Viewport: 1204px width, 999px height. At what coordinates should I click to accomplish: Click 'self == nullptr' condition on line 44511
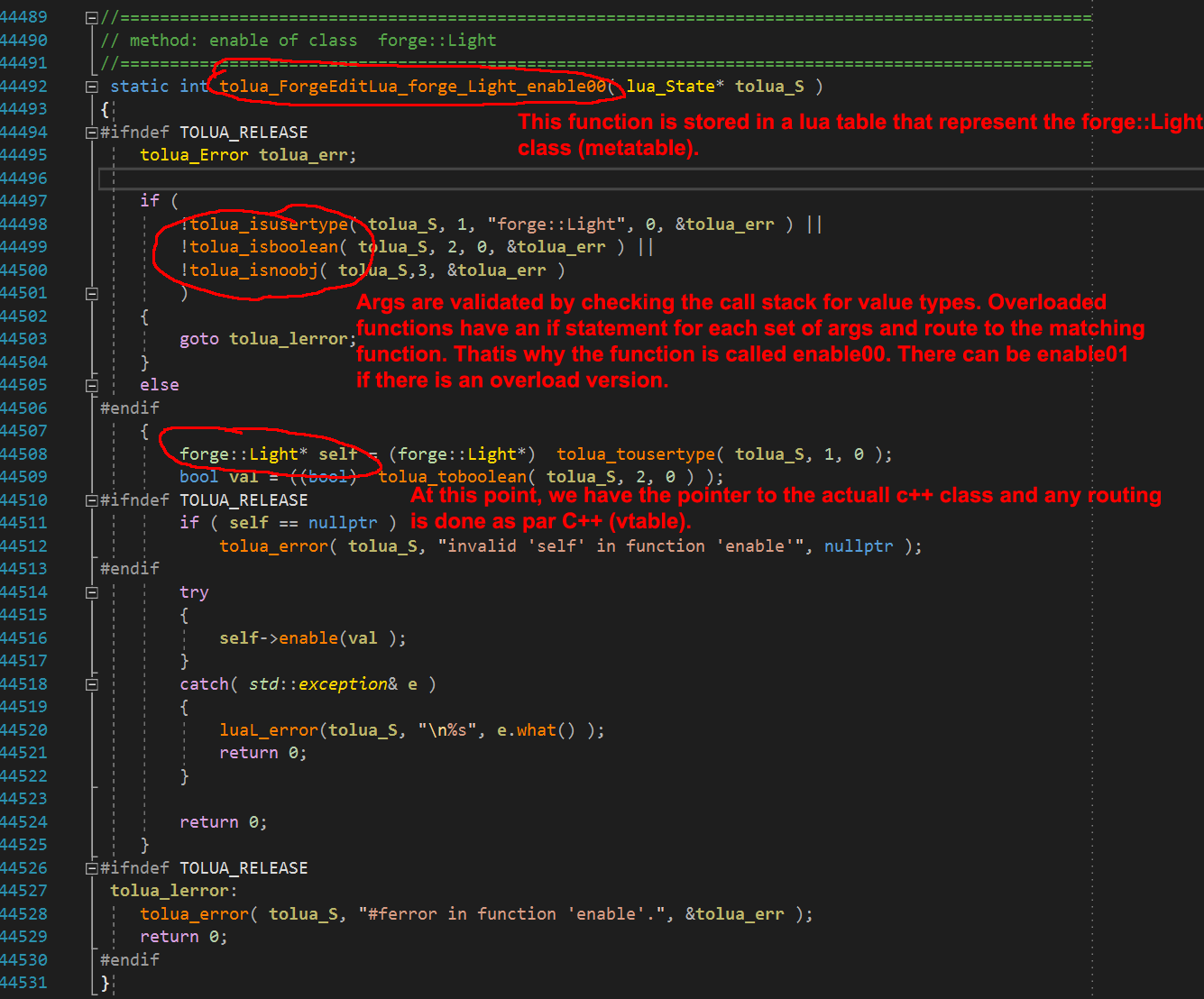pos(303,523)
